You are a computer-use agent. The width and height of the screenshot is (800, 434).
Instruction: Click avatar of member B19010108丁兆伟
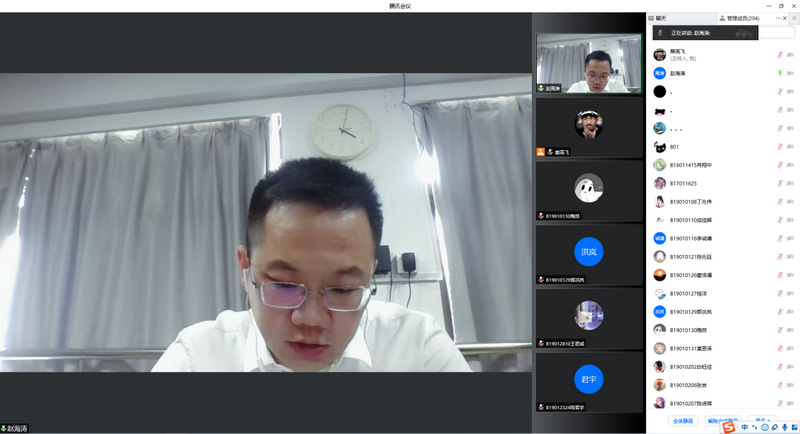[660, 202]
